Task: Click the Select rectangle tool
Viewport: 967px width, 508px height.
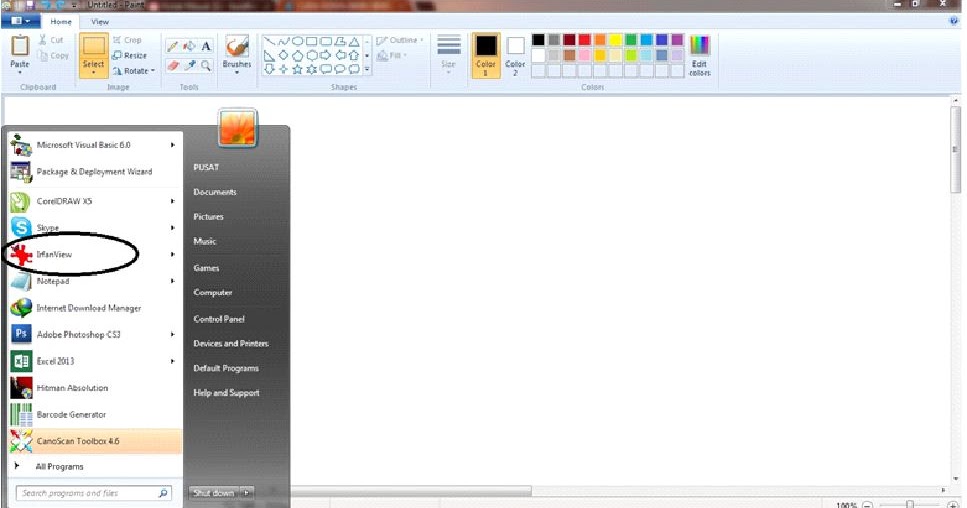Action: pyautogui.click(x=94, y=54)
